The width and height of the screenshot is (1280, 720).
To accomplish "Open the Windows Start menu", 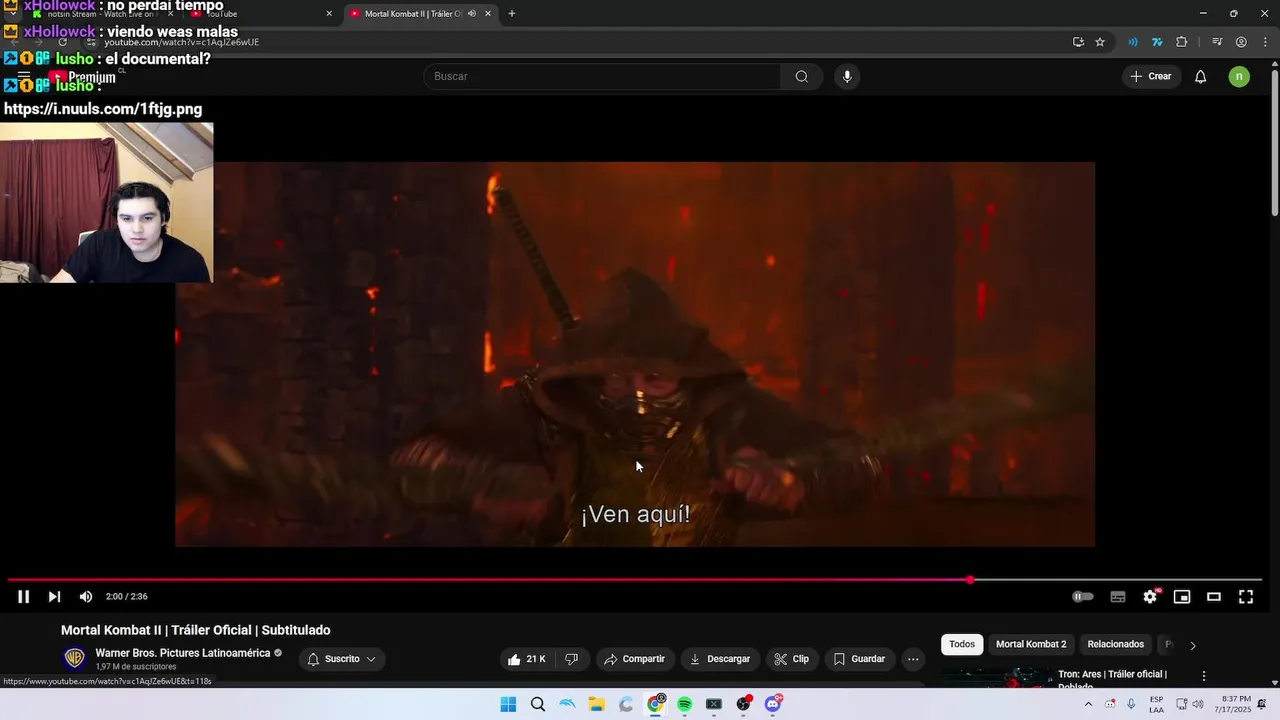I will pos(508,704).
